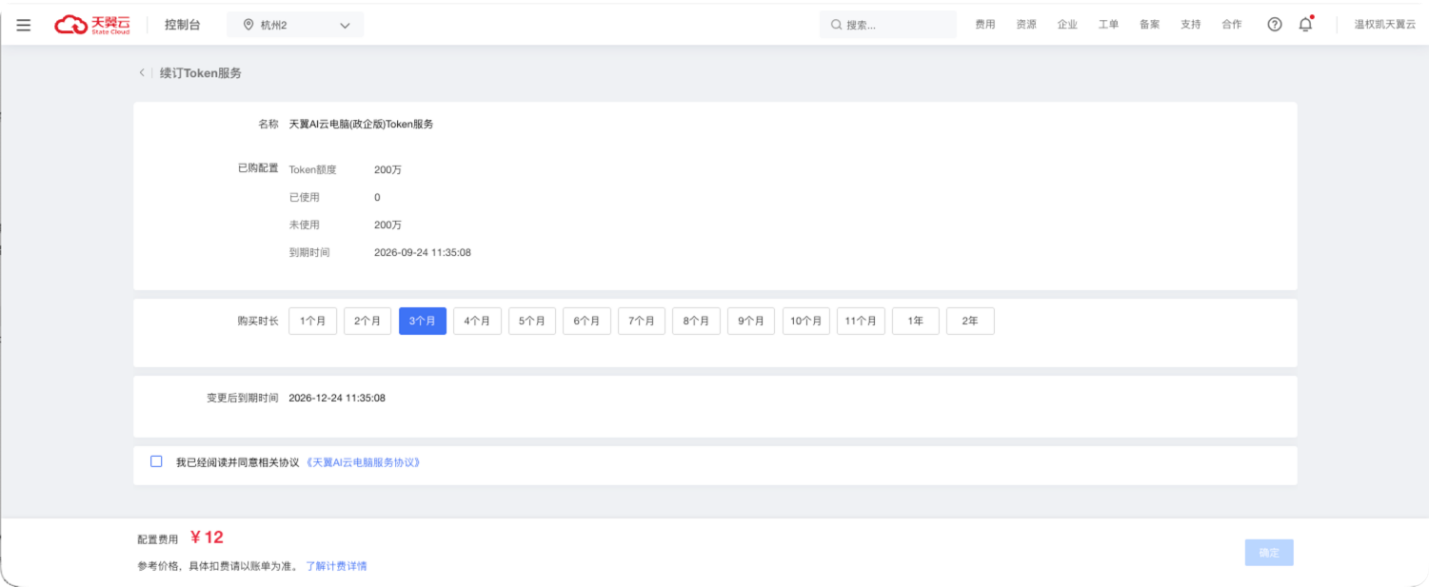Select the 2个月 purchase duration
Image resolution: width=1429 pixels, height=587 pixels.
[368, 321]
